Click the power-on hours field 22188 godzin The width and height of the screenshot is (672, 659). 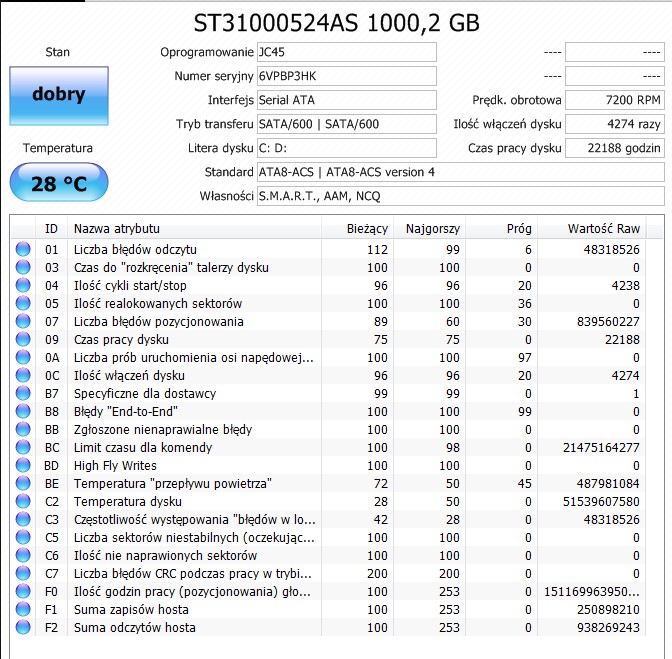(615, 148)
